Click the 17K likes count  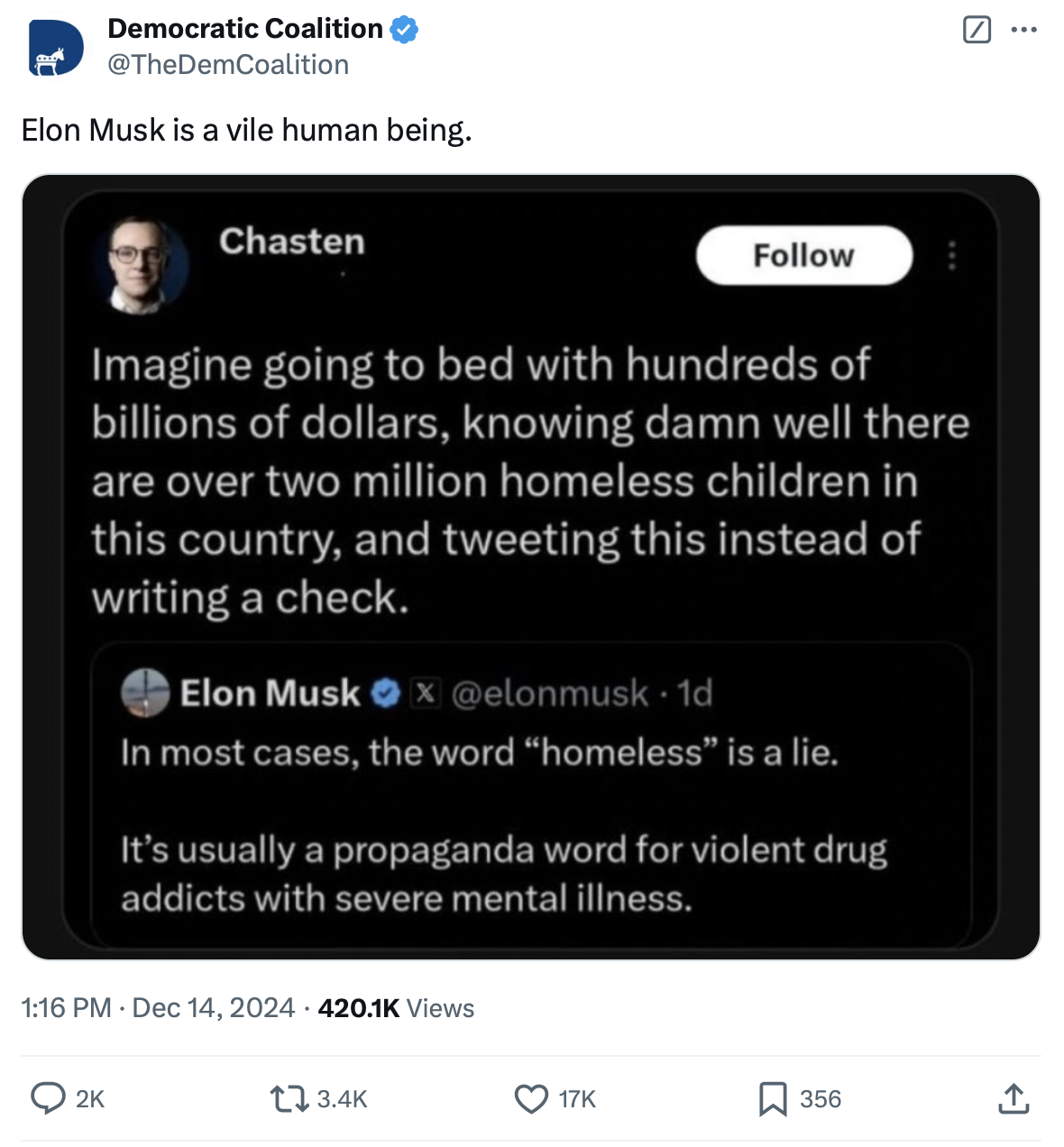coord(577,1099)
